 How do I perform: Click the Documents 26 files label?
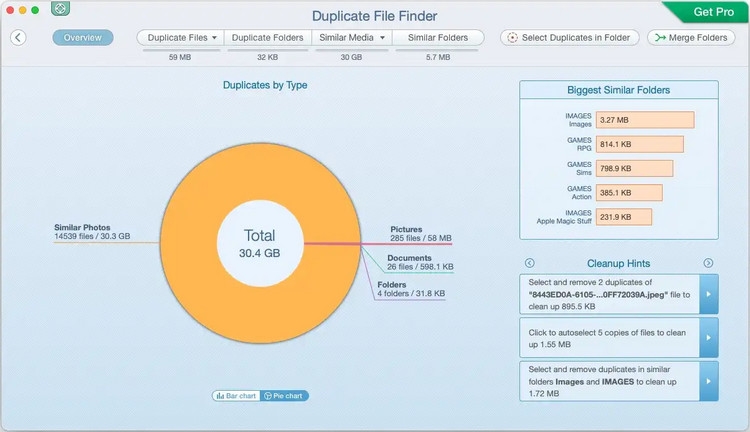(420, 262)
